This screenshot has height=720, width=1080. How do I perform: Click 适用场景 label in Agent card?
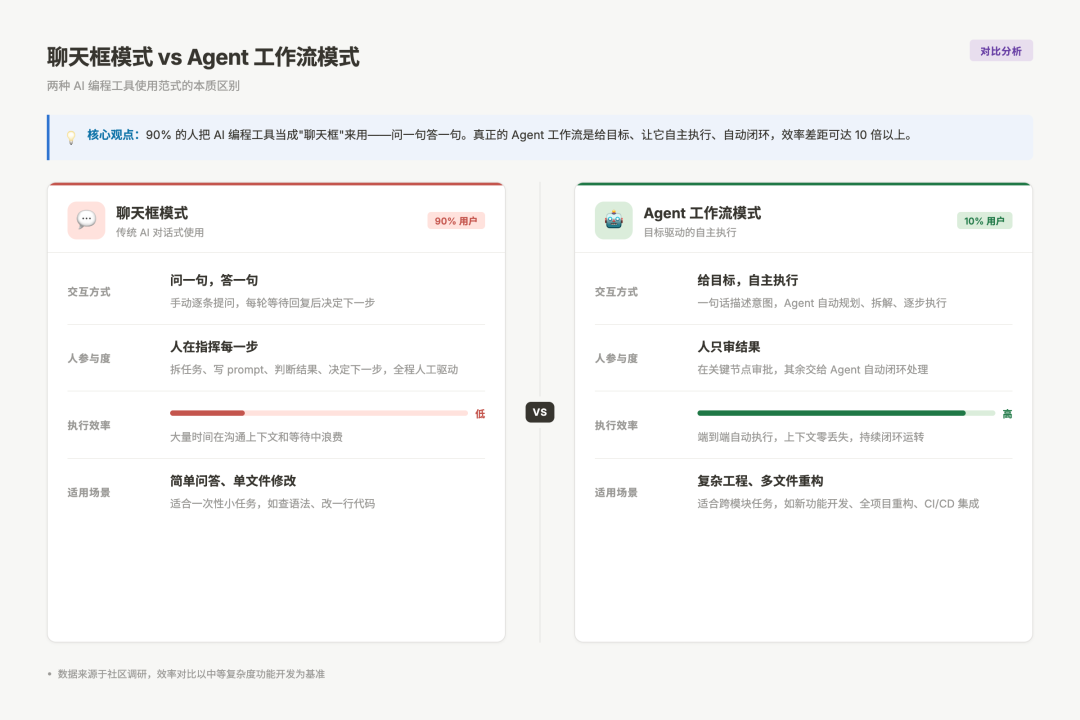(x=616, y=493)
